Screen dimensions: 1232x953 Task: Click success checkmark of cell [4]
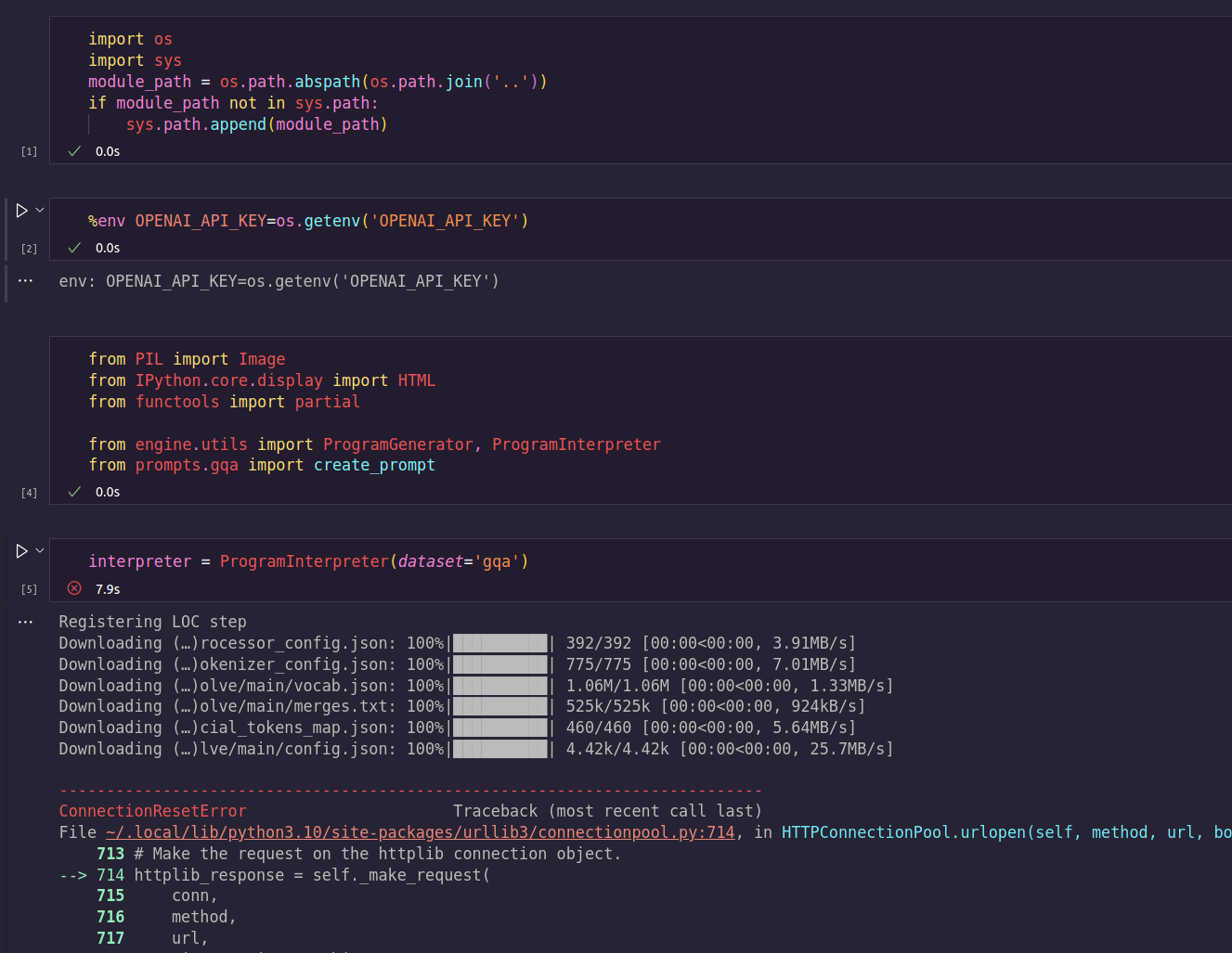[x=74, y=492]
